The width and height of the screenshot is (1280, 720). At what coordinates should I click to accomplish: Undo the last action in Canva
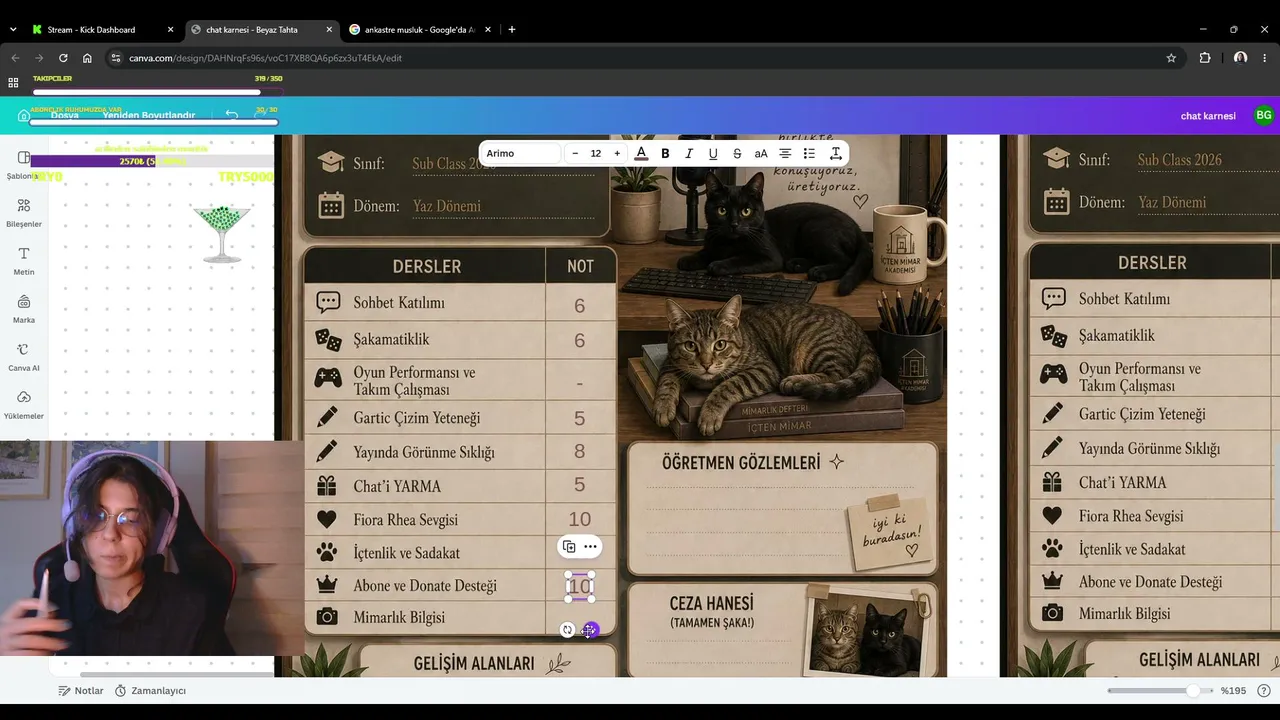(x=232, y=115)
